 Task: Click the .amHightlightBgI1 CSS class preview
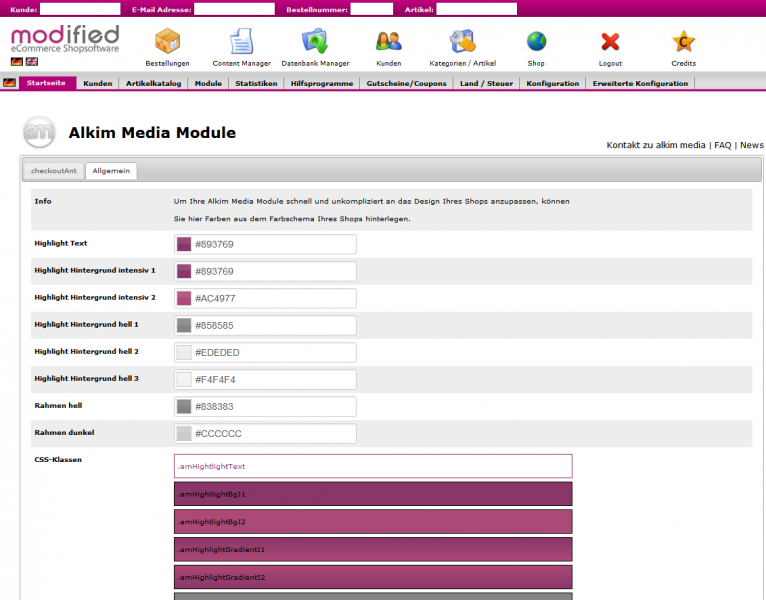coord(373,494)
